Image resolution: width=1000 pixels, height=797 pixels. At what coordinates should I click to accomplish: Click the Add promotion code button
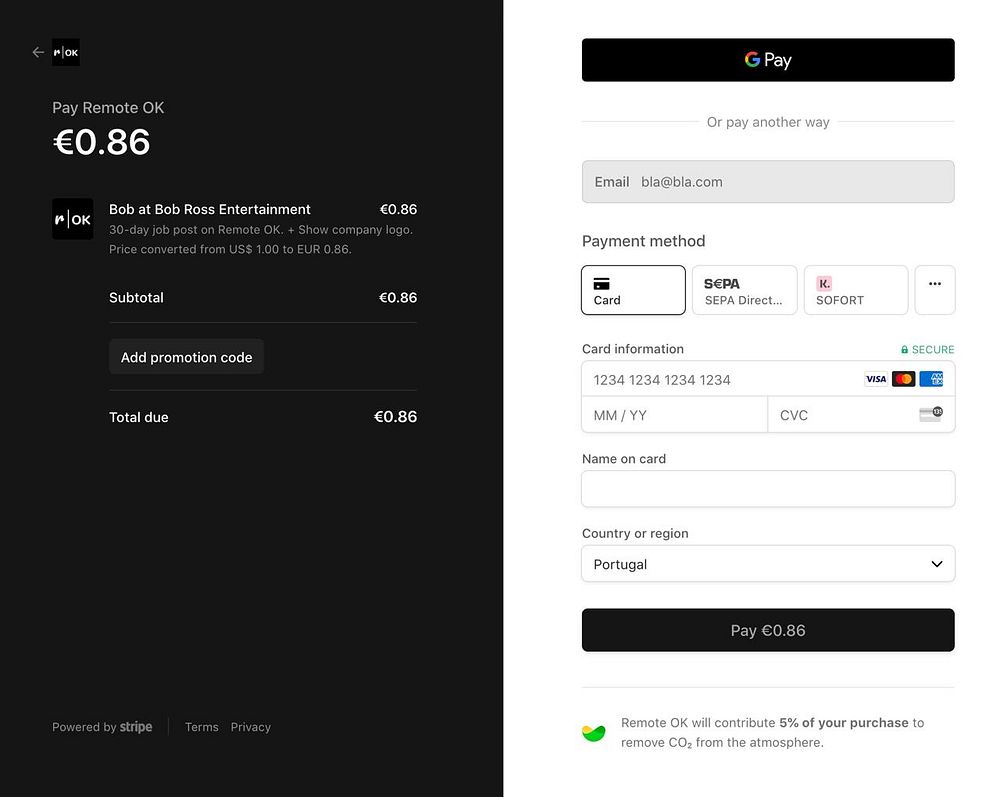click(186, 357)
